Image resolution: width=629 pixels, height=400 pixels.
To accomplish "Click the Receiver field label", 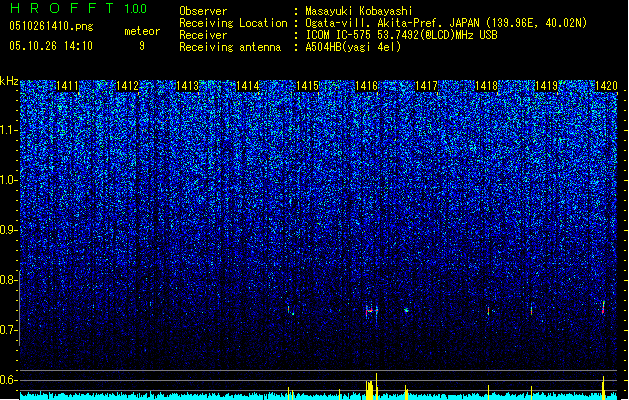I will (203, 35).
